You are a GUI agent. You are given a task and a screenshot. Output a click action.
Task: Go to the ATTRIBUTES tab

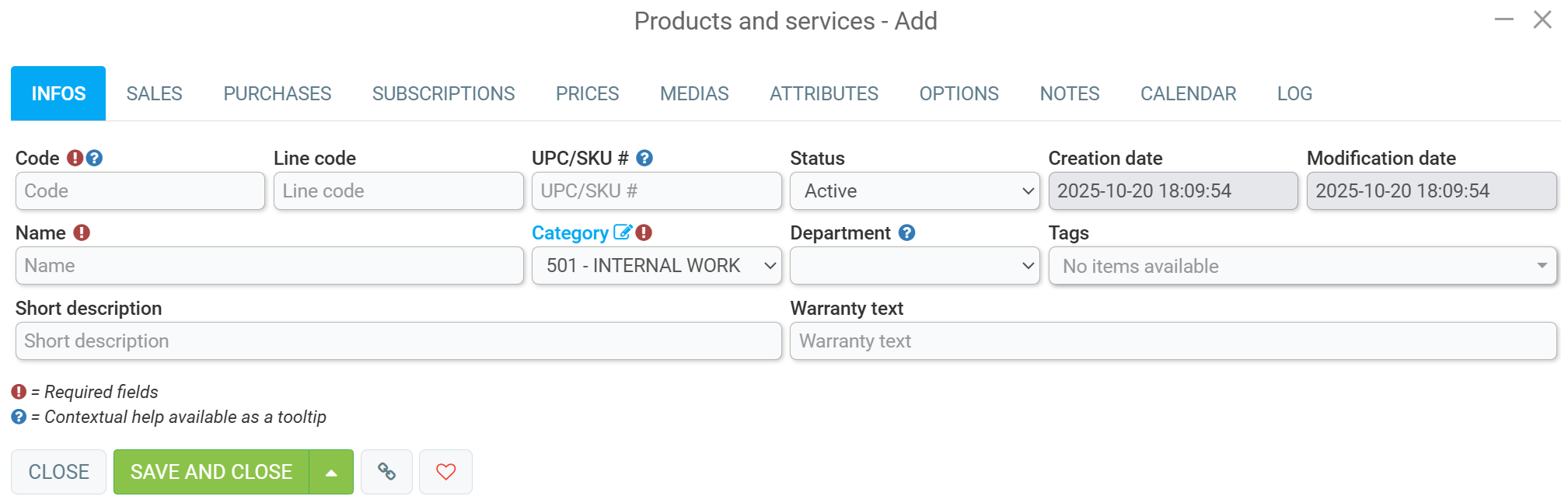pyautogui.click(x=824, y=93)
